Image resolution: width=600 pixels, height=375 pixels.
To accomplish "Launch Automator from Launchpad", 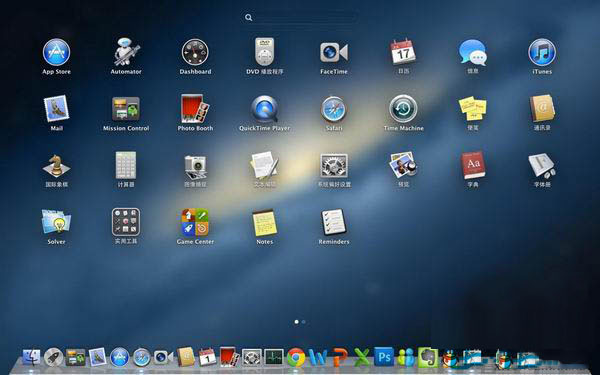I will [126, 52].
